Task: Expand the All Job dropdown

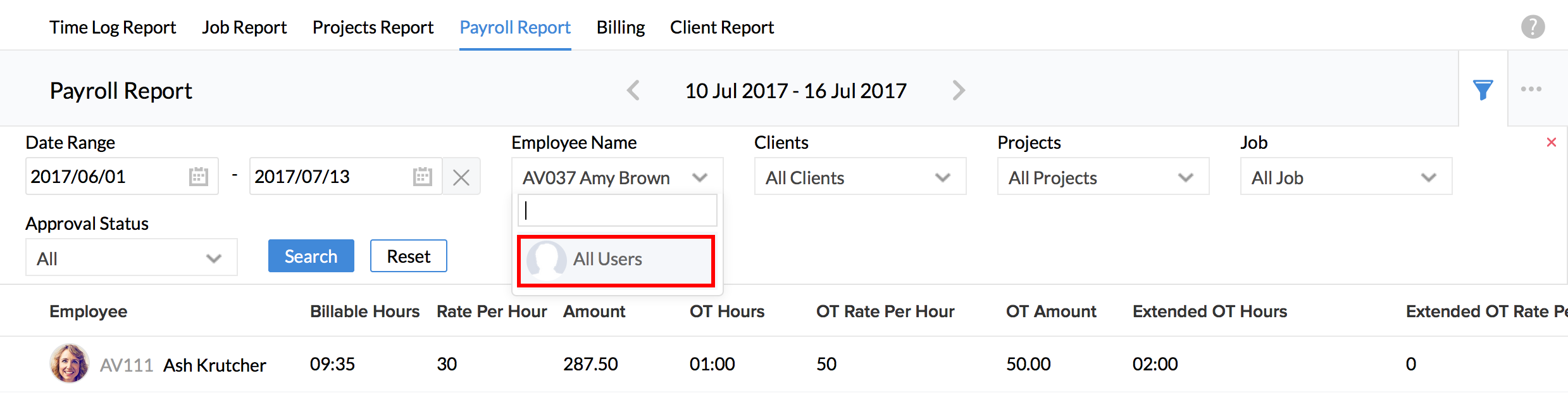Action: point(1346,177)
